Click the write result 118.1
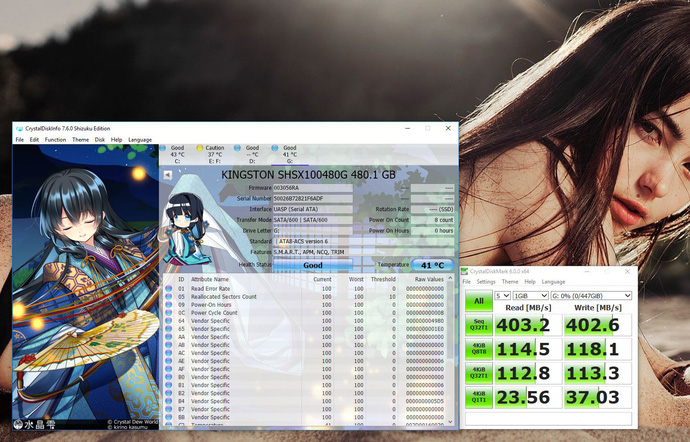This screenshot has height=442, width=690. click(x=598, y=350)
